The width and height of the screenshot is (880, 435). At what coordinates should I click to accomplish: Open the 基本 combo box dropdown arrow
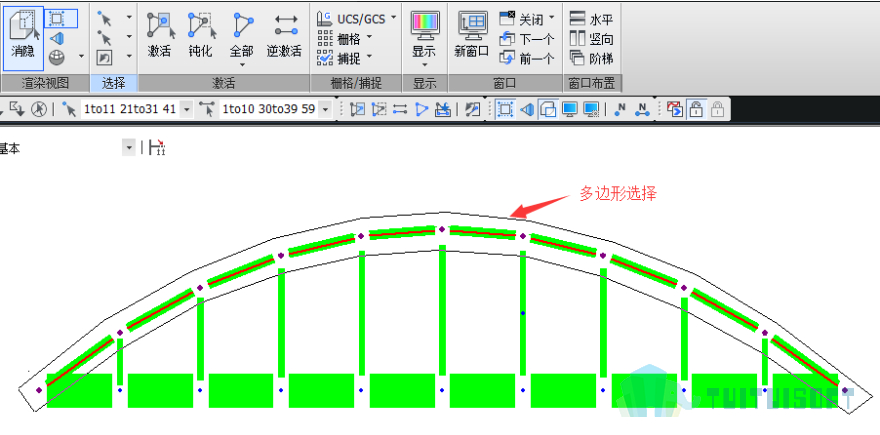pyautogui.click(x=129, y=148)
